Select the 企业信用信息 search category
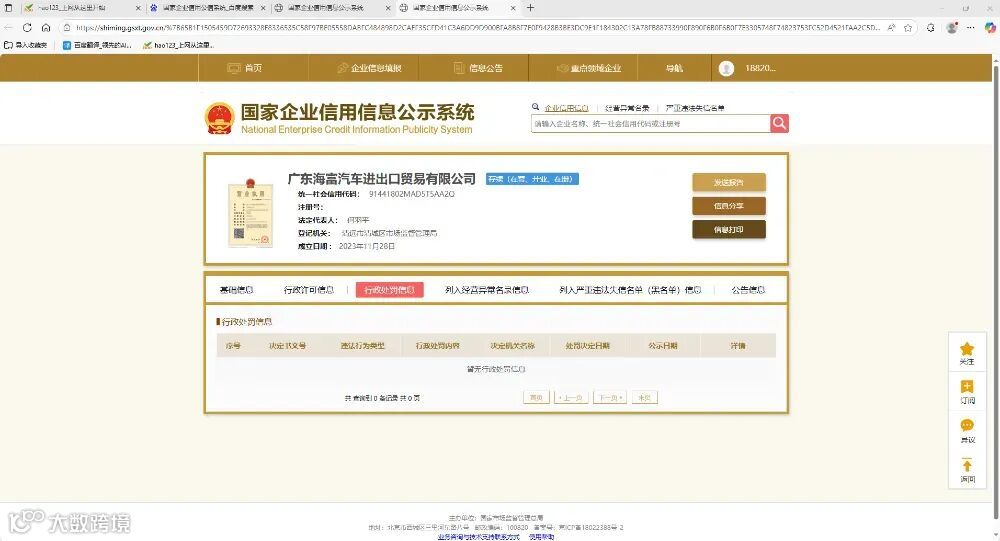The height and width of the screenshot is (541, 1000). (x=566, y=108)
